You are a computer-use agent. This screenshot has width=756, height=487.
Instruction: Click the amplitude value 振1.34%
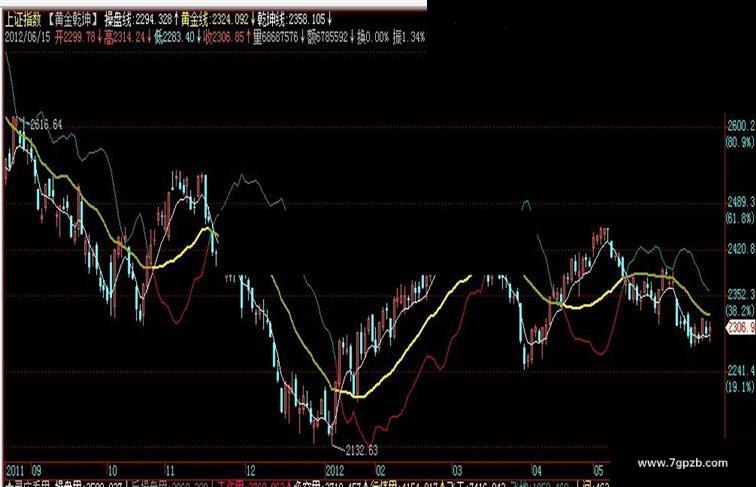409,38
